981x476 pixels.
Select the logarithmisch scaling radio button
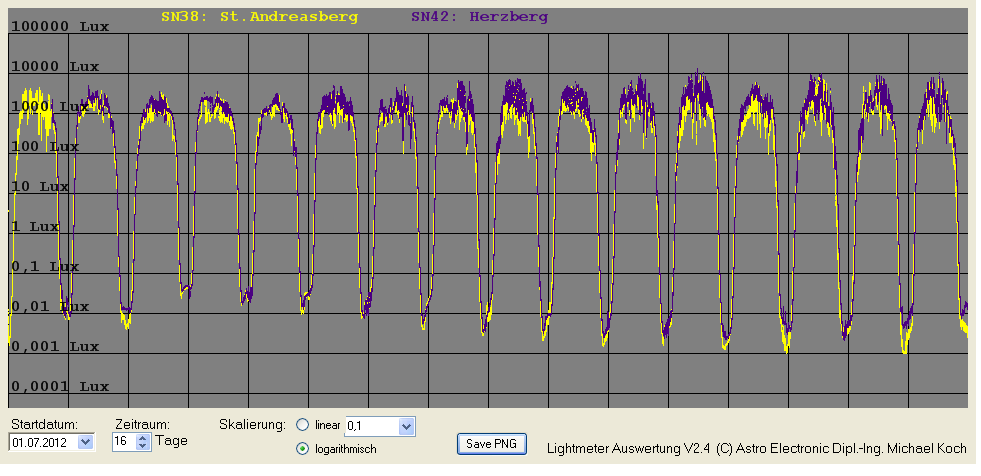click(x=303, y=449)
